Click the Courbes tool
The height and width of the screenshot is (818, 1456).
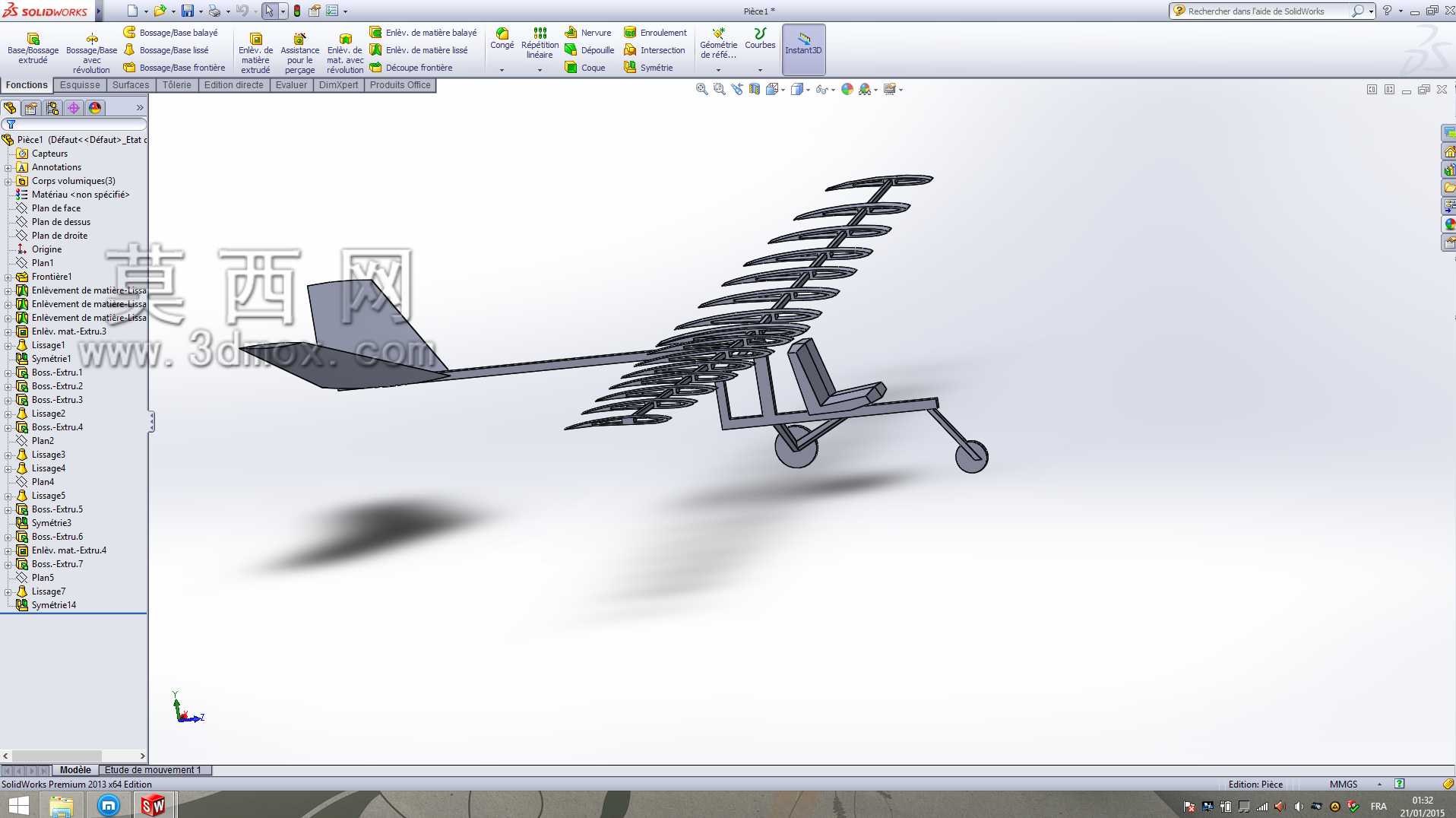point(760,39)
